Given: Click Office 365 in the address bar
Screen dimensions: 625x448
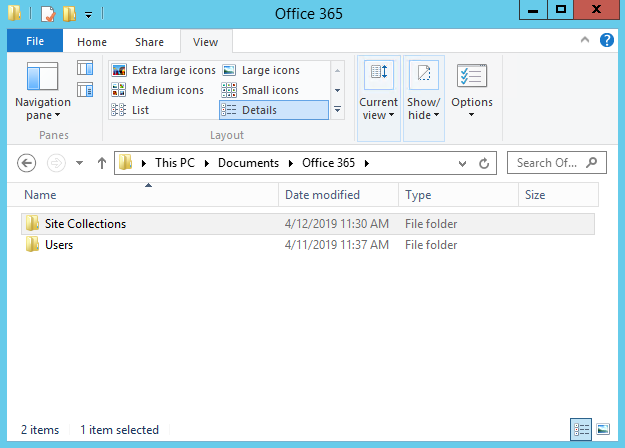Looking at the screenshot, I should pos(328,163).
